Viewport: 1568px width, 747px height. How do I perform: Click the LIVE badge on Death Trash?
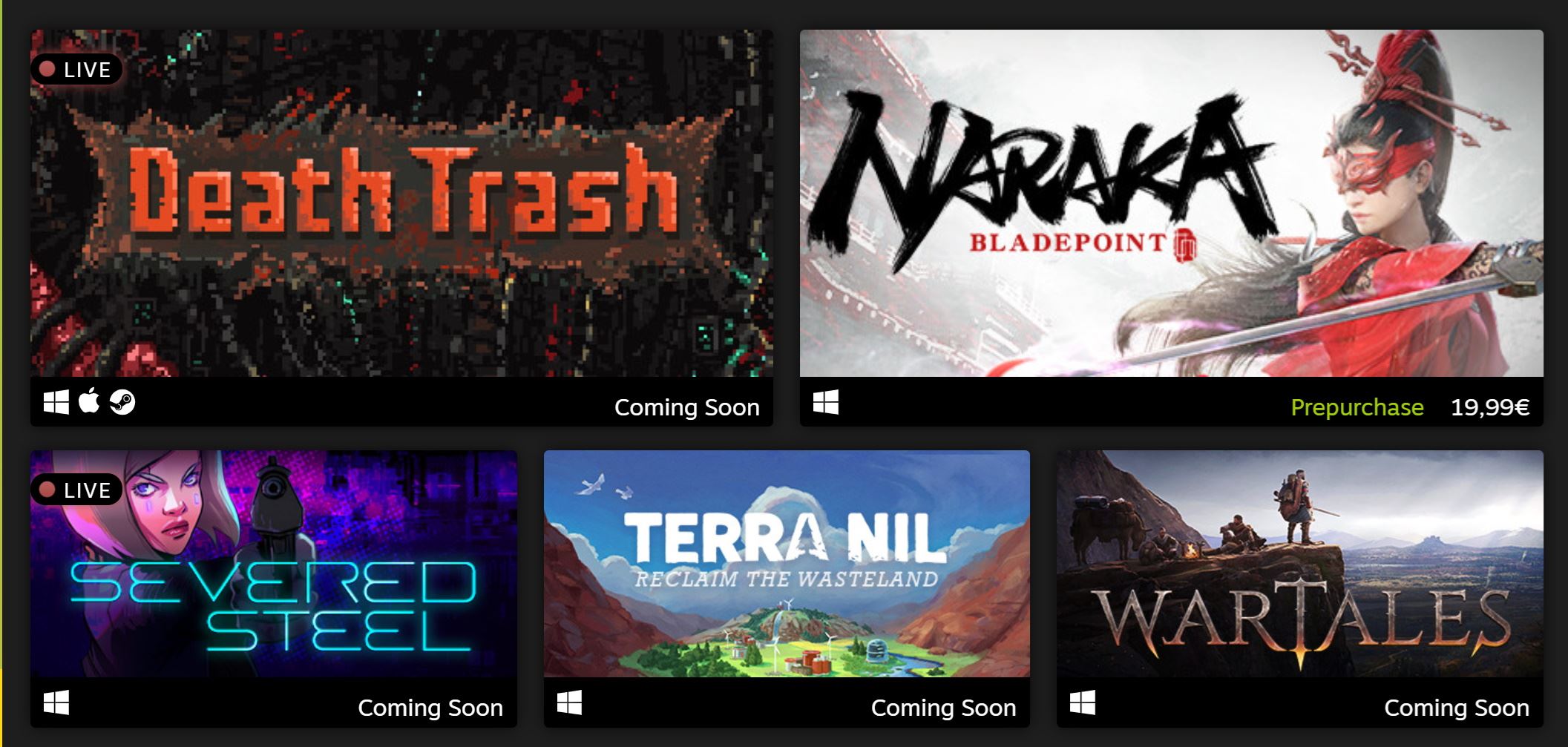coord(76,70)
